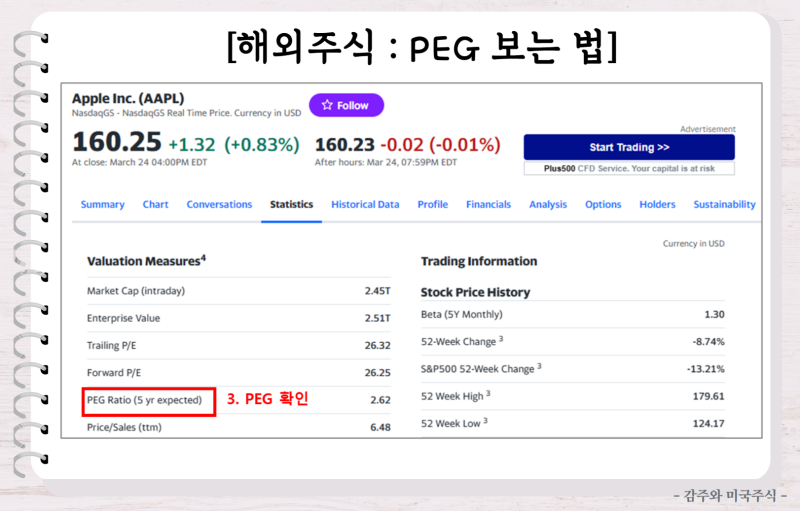
Task: Select the 52 Week Low label
Action: 454,423
